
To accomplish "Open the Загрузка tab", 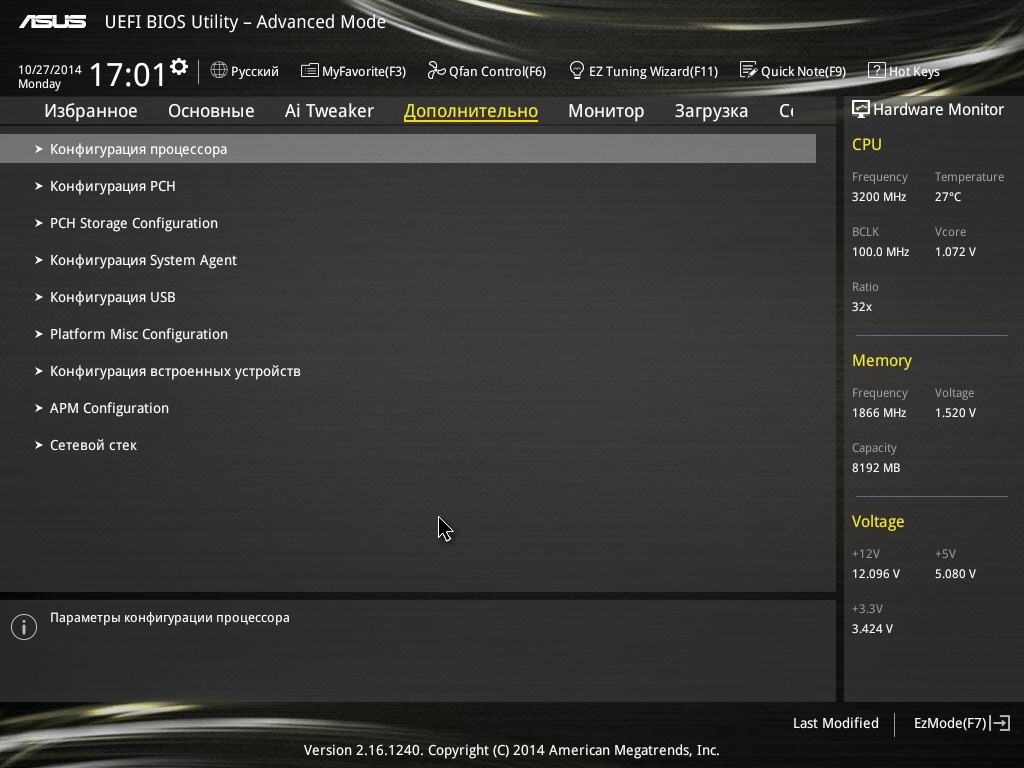I will coord(711,111).
